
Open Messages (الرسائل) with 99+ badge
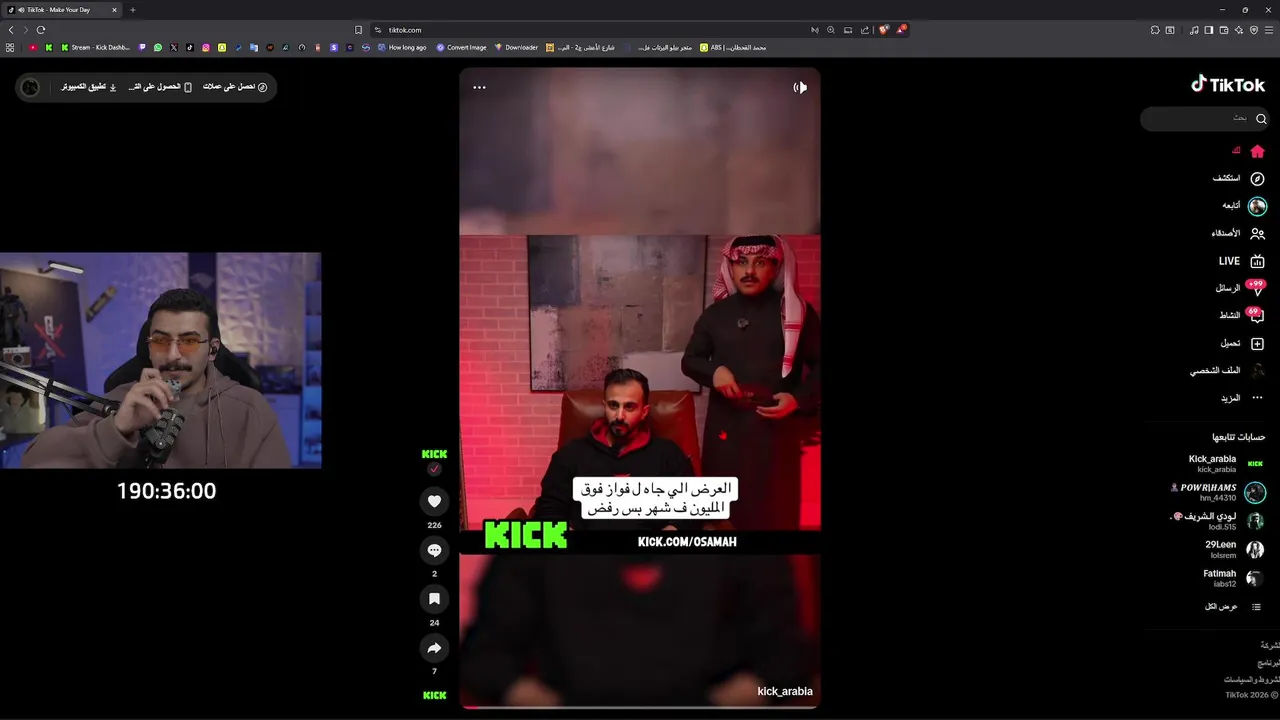tap(1240, 288)
